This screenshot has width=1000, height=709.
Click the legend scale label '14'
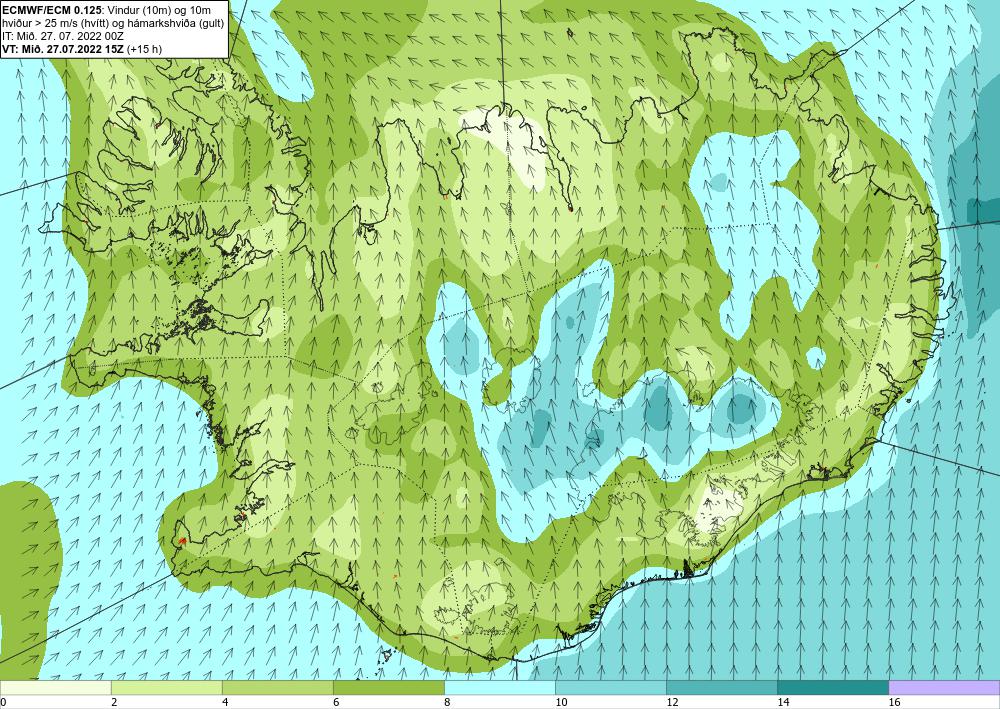click(x=783, y=702)
